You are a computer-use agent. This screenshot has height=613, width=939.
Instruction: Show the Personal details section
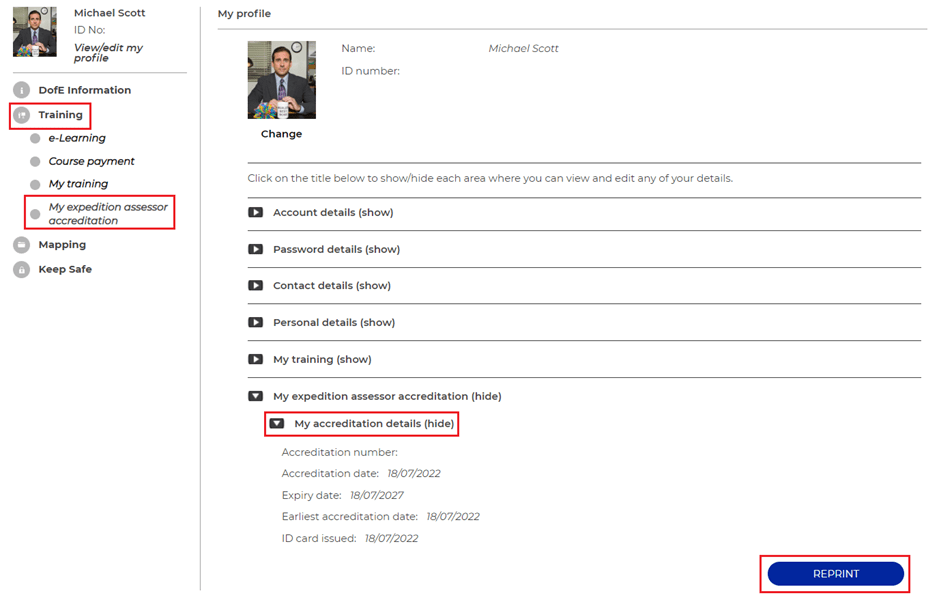click(x=256, y=322)
